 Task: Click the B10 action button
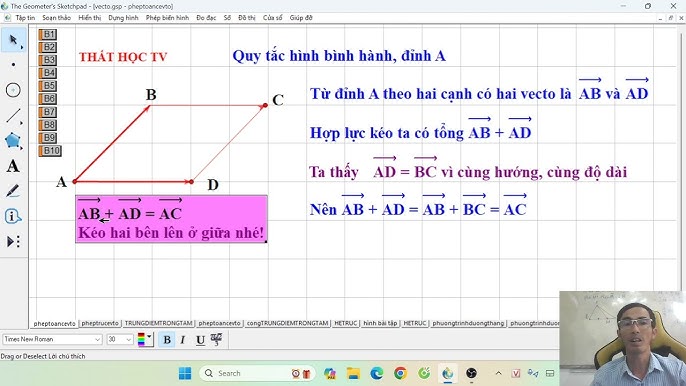50,151
